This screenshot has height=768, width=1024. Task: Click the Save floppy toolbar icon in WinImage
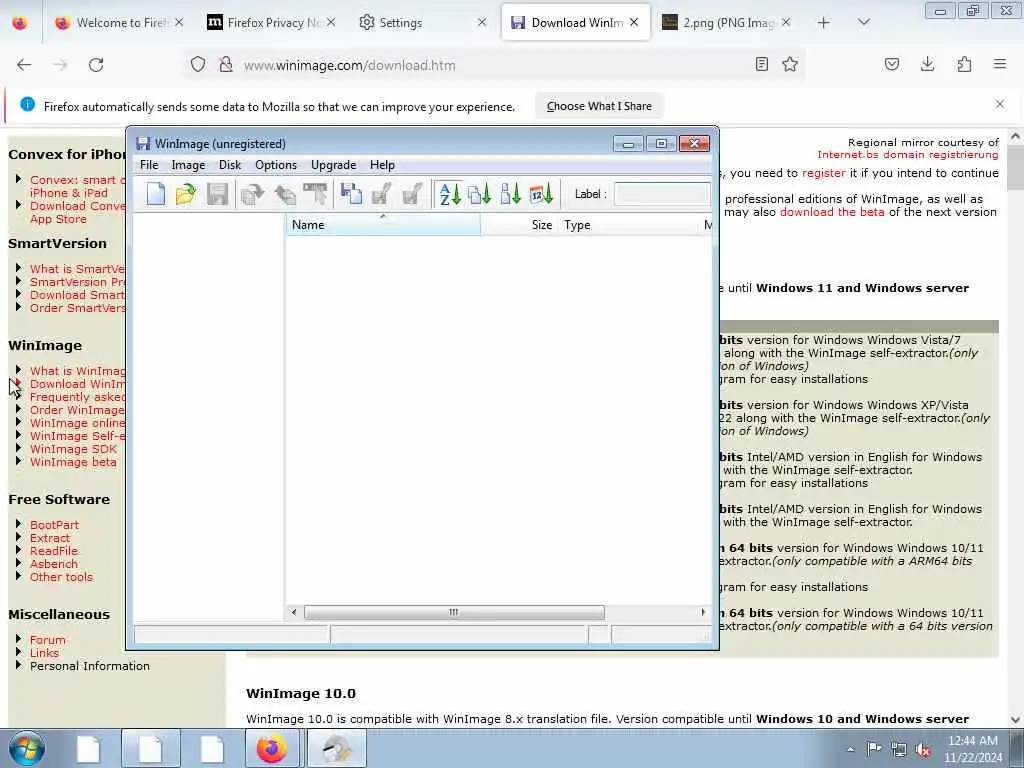point(217,194)
